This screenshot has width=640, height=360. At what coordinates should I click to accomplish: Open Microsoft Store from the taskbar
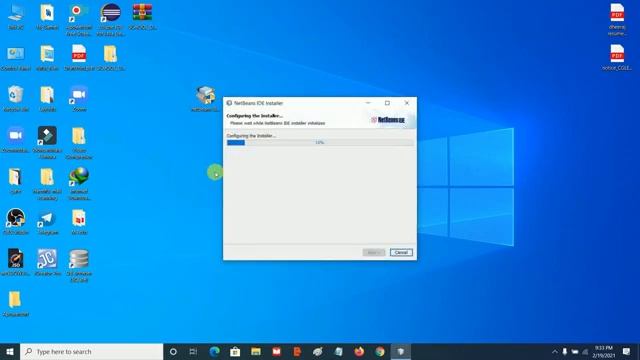235,351
